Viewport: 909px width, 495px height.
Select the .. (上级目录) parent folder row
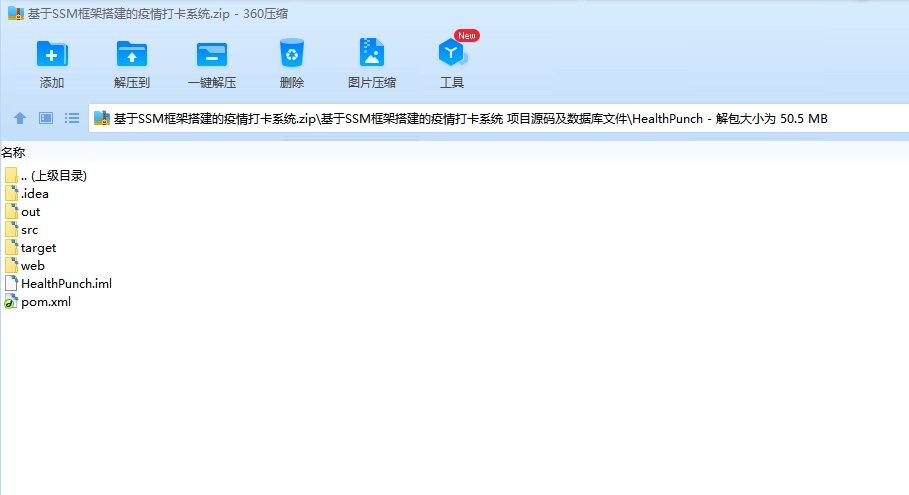45,176
